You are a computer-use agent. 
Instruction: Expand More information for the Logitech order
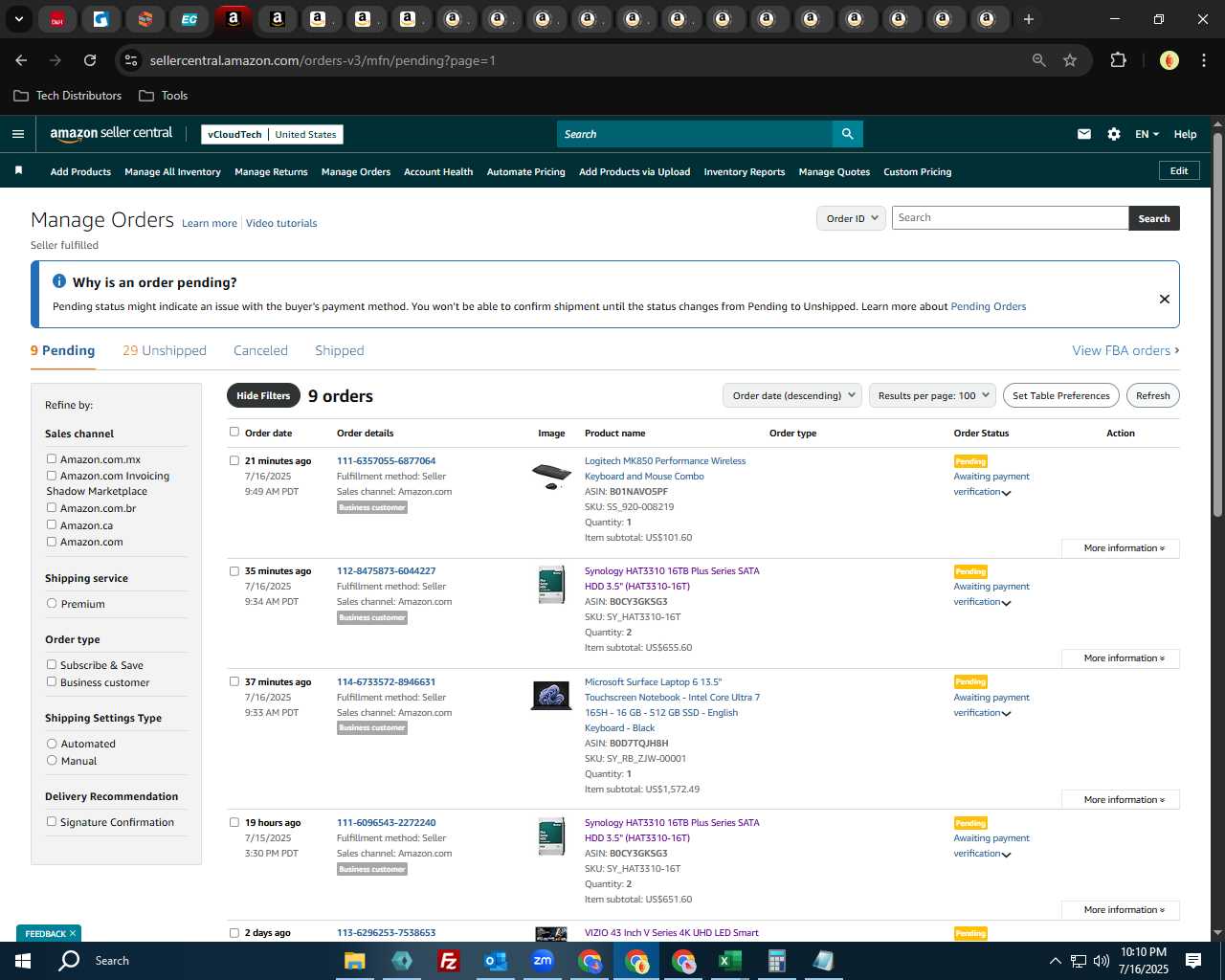tap(1121, 548)
